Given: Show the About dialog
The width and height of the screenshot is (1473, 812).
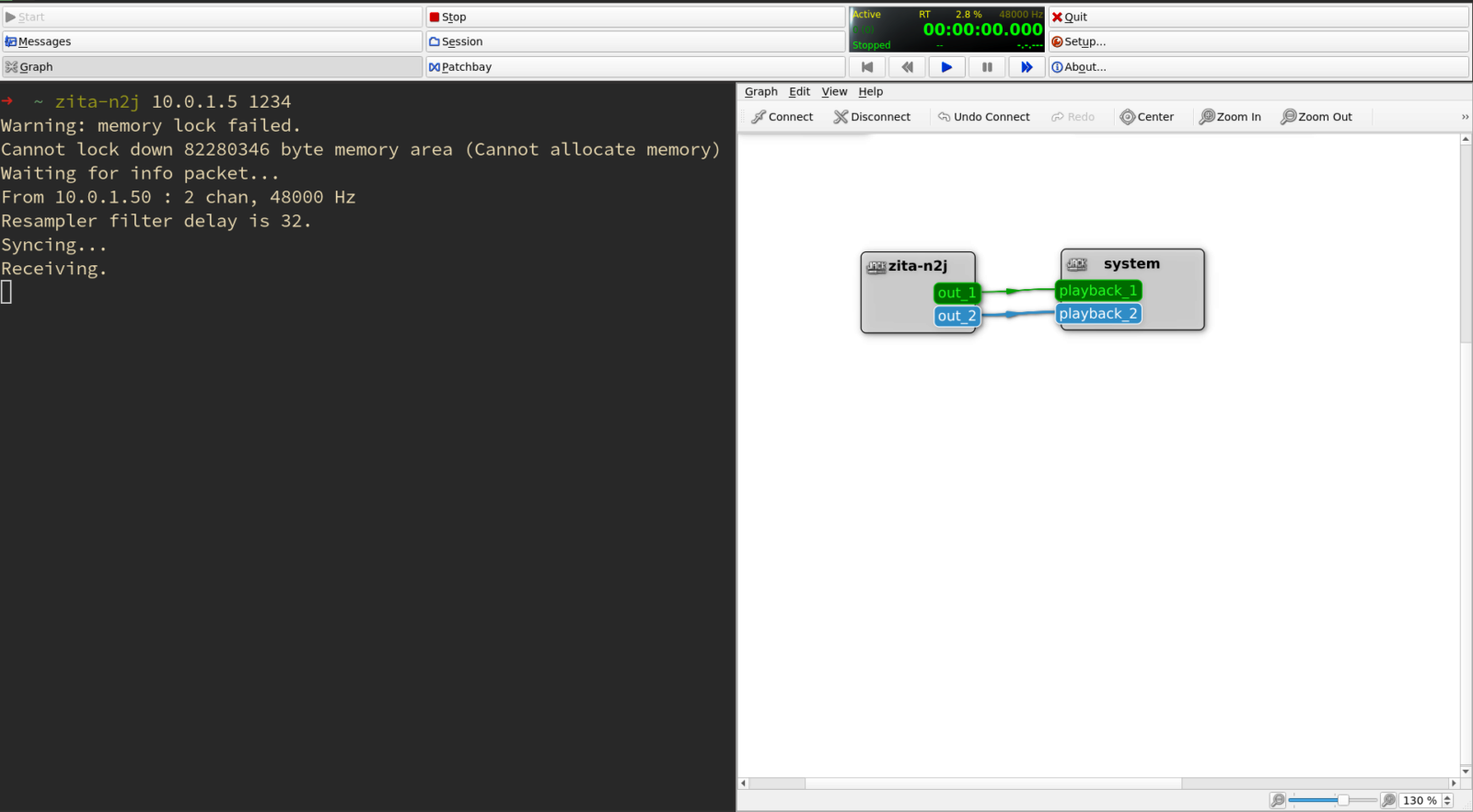Looking at the screenshot, I should click(x=1258, y=66).
